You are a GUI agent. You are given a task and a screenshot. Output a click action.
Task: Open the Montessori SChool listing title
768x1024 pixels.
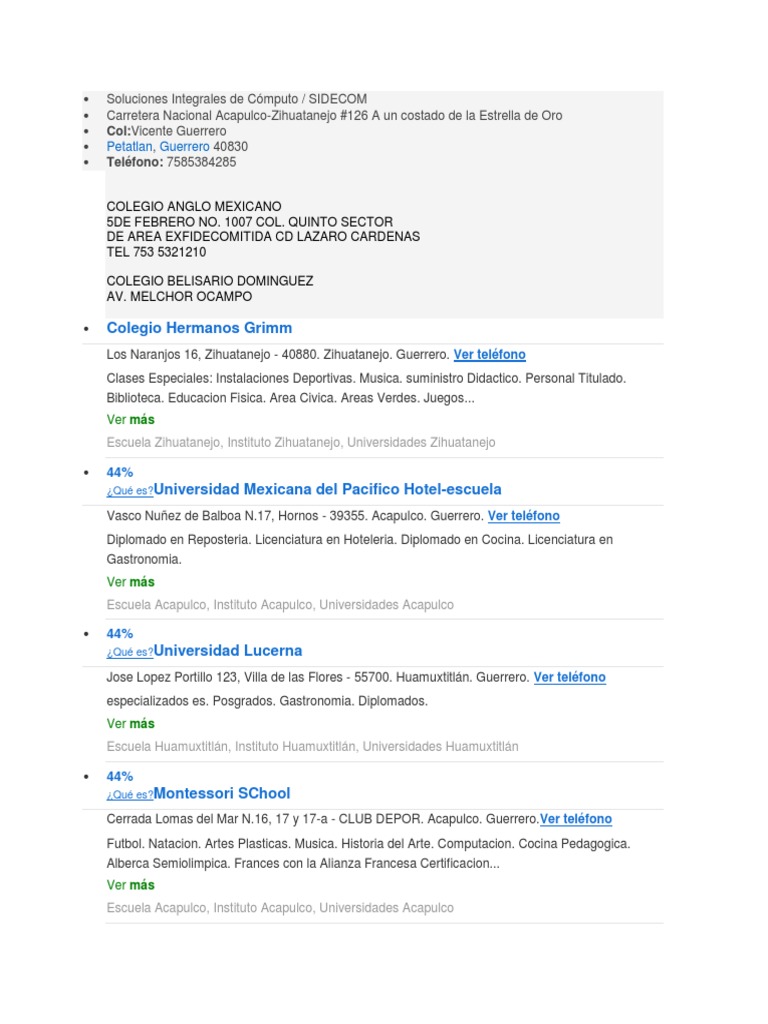222,793
